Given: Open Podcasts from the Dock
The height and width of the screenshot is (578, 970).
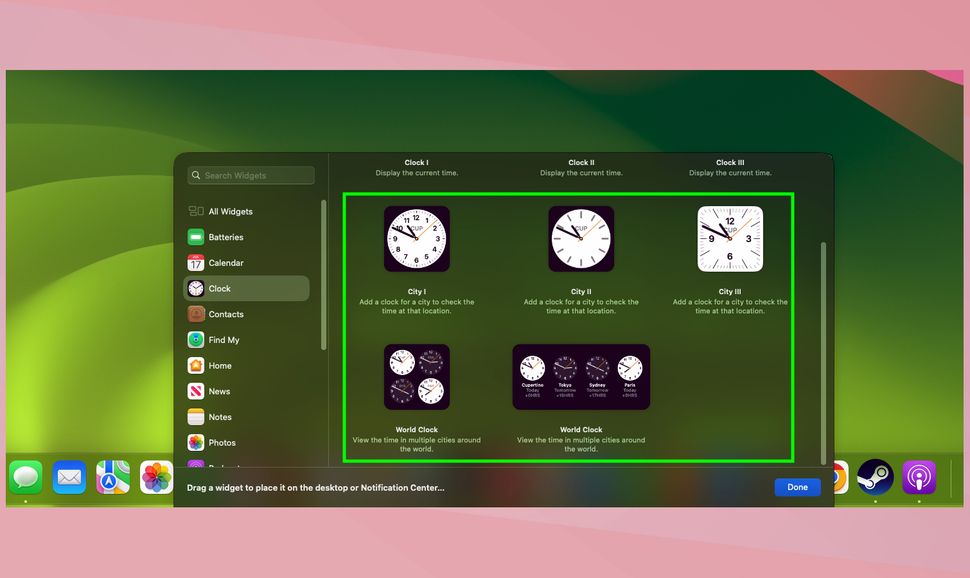Looking at the screenshot, I should [x=918, y=477].
